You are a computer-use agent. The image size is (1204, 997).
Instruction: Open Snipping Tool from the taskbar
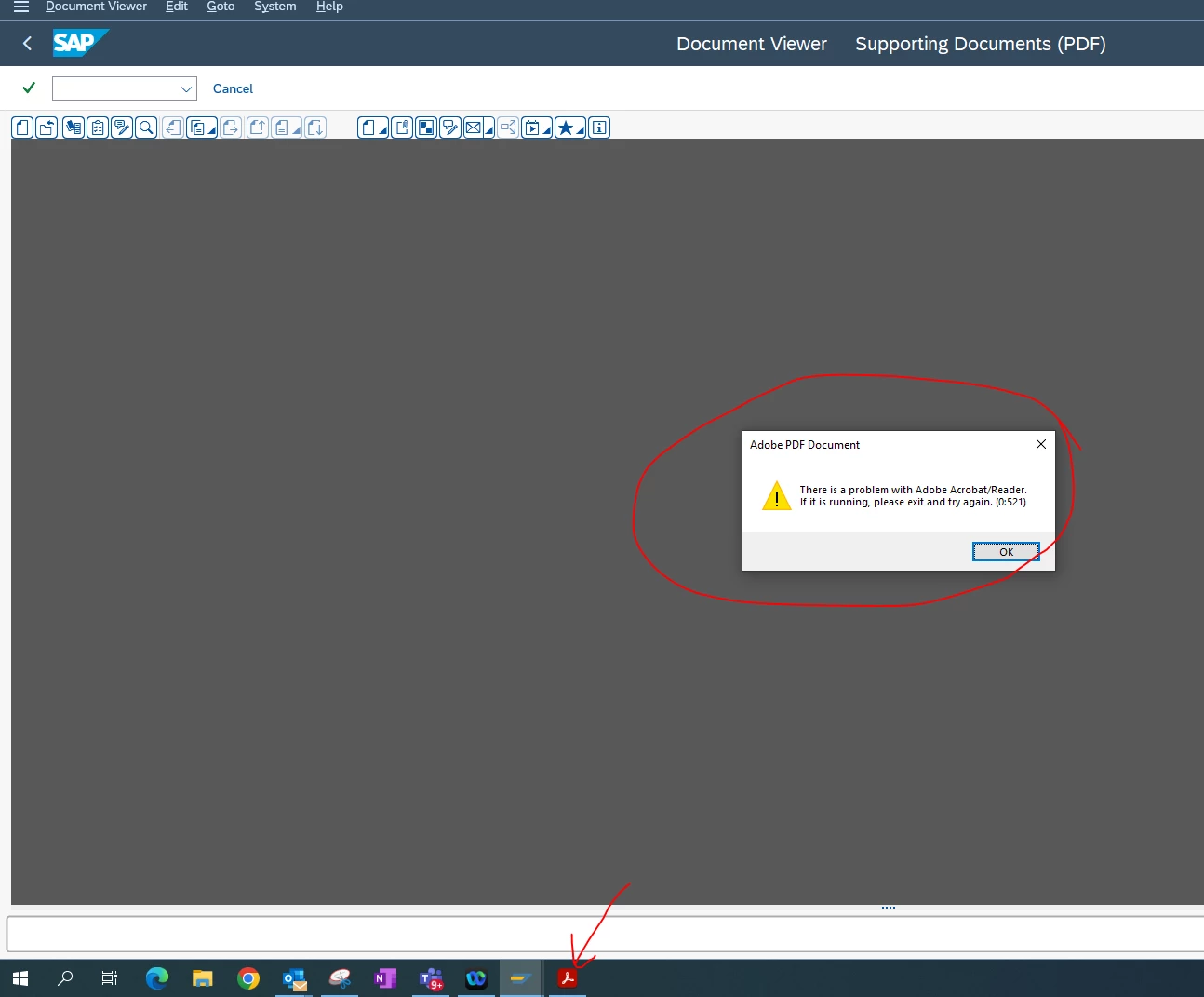340,978
